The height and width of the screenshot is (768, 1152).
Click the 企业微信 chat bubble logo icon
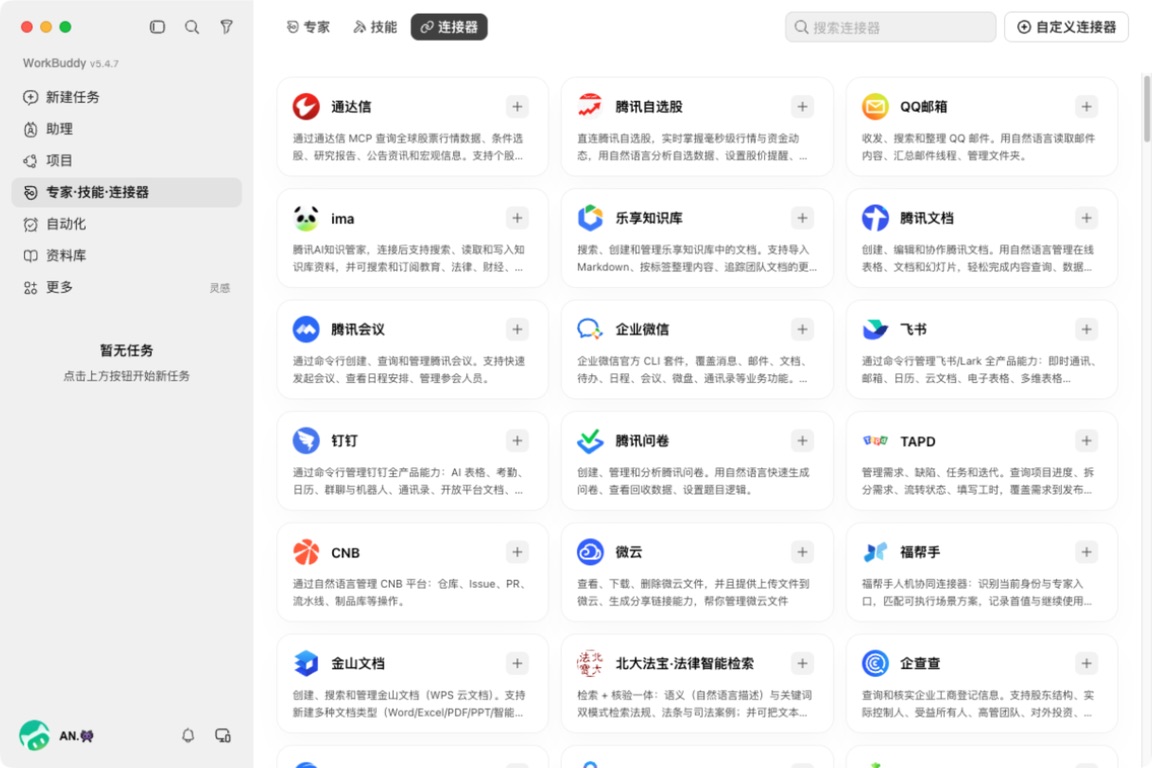click(590, 329)
